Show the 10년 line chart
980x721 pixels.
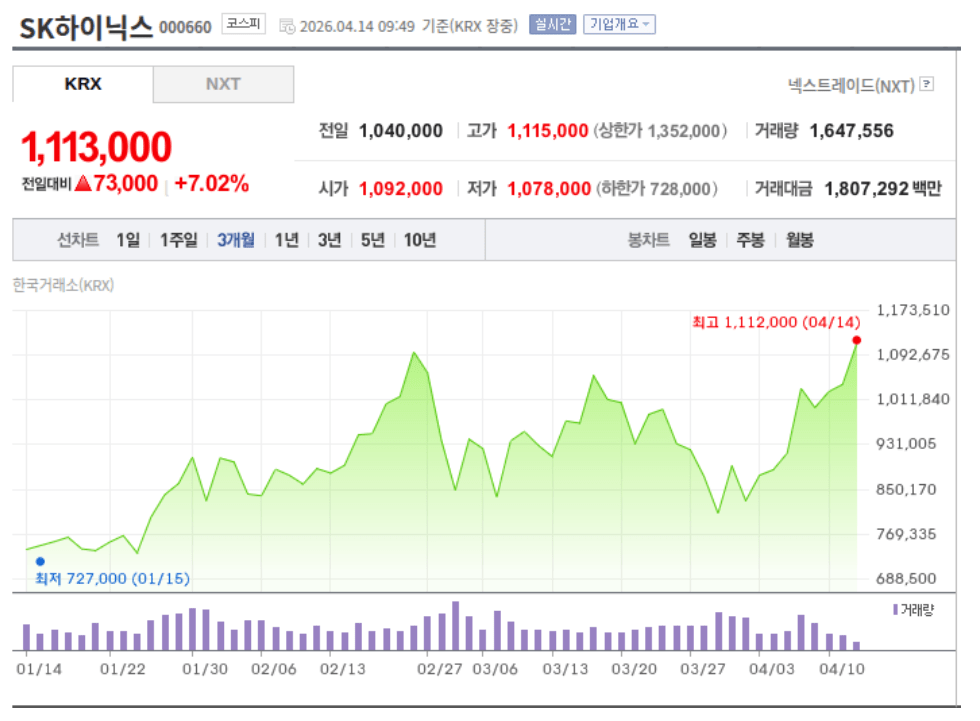coord(420,240)
